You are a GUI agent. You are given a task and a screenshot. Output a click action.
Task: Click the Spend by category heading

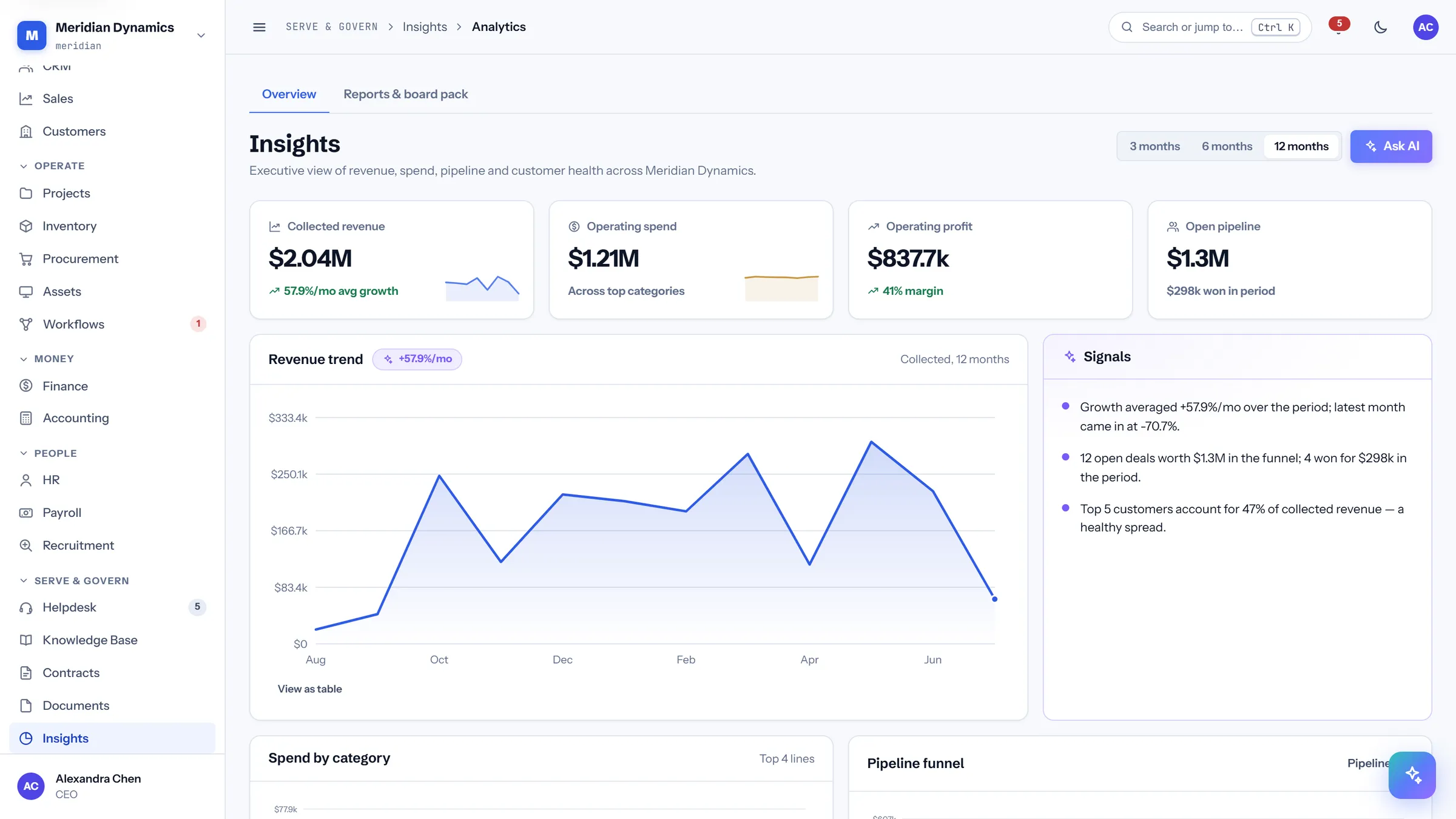[329, 758]
